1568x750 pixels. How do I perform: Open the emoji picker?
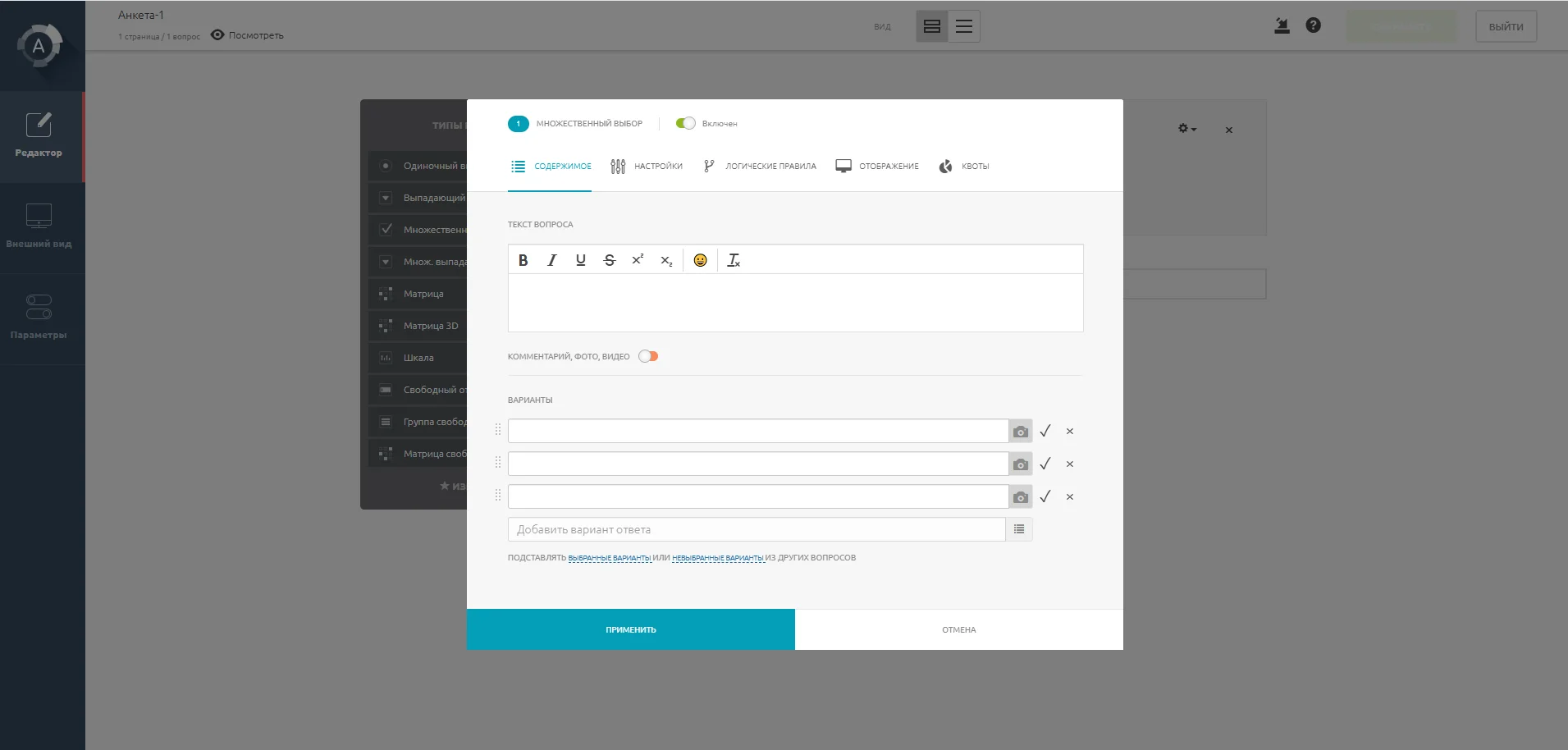700,260
